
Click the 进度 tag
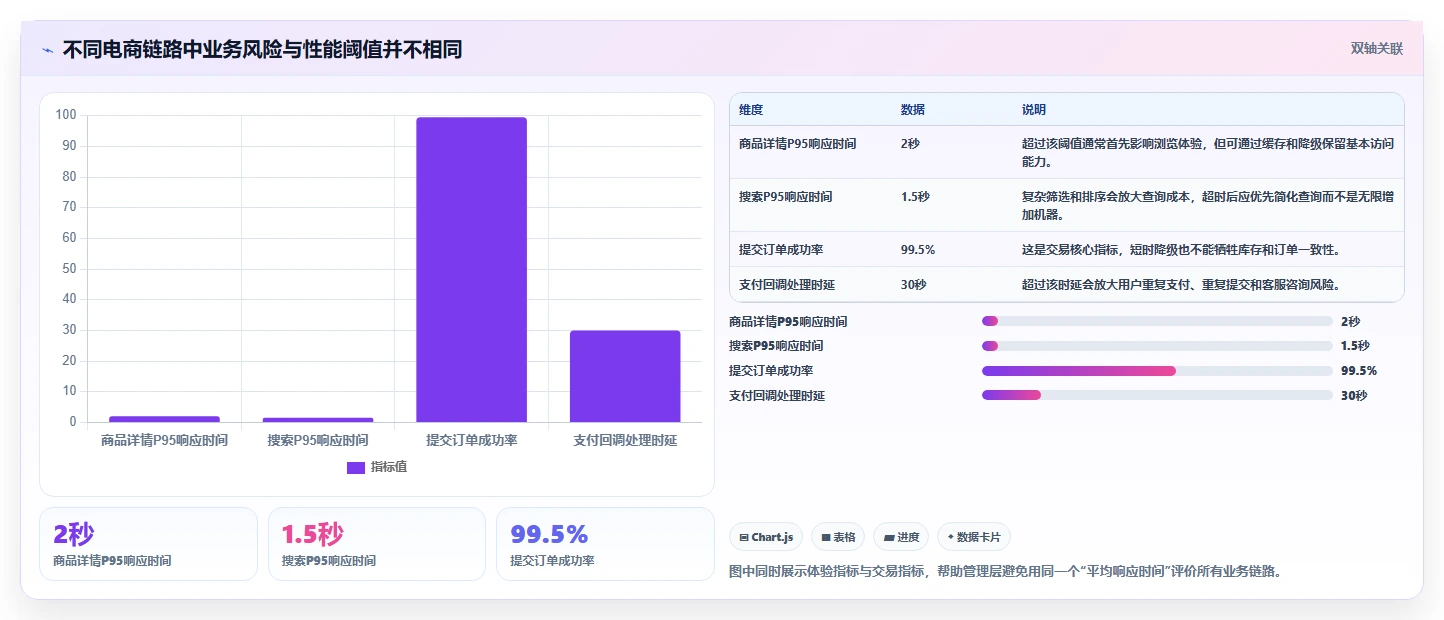coord(901,537)
